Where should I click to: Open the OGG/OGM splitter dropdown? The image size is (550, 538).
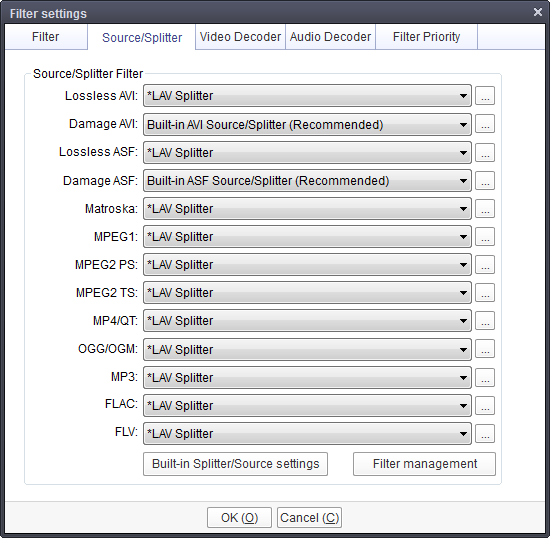307,349
